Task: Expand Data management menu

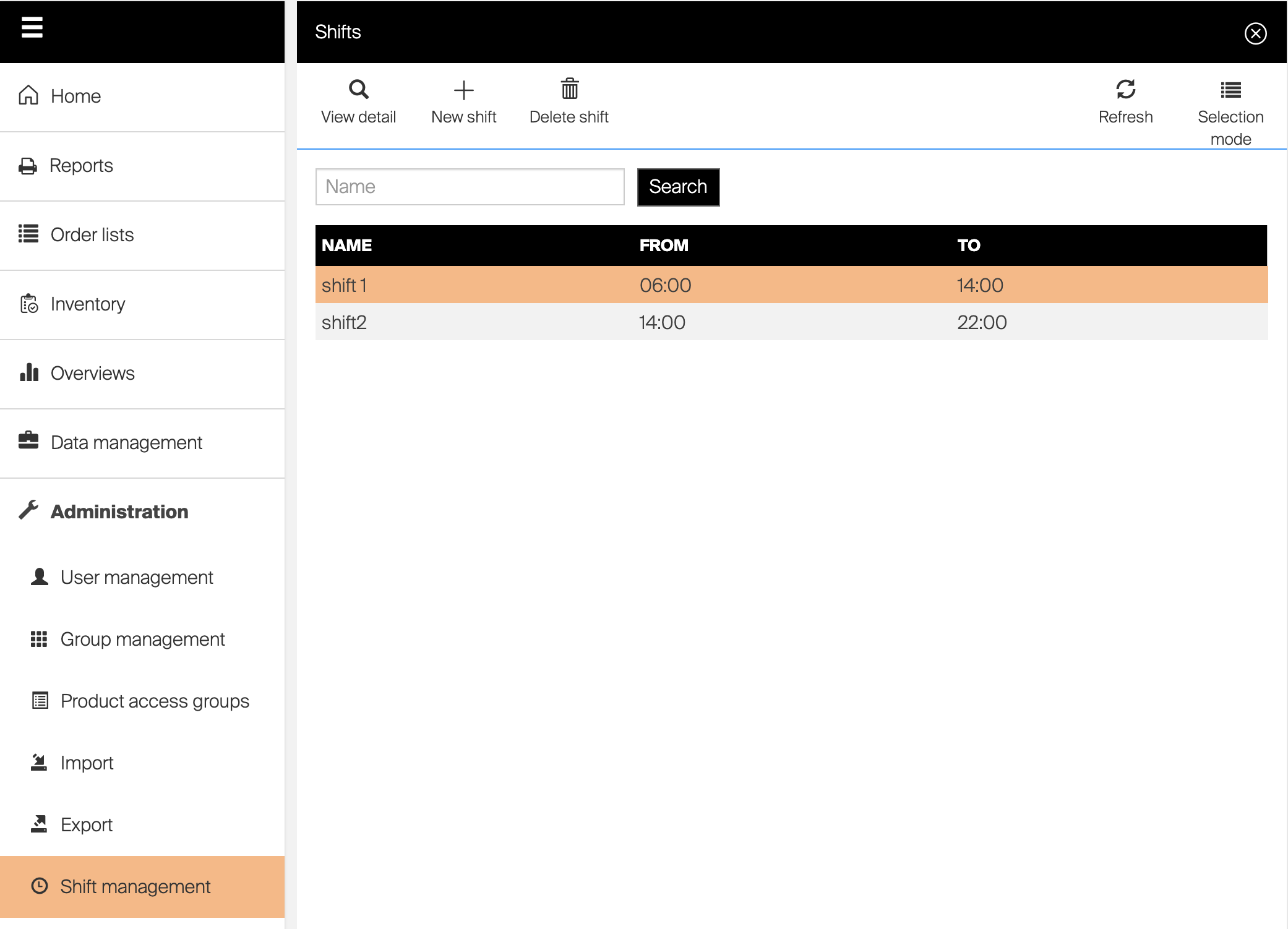Action: click(126, 443)
